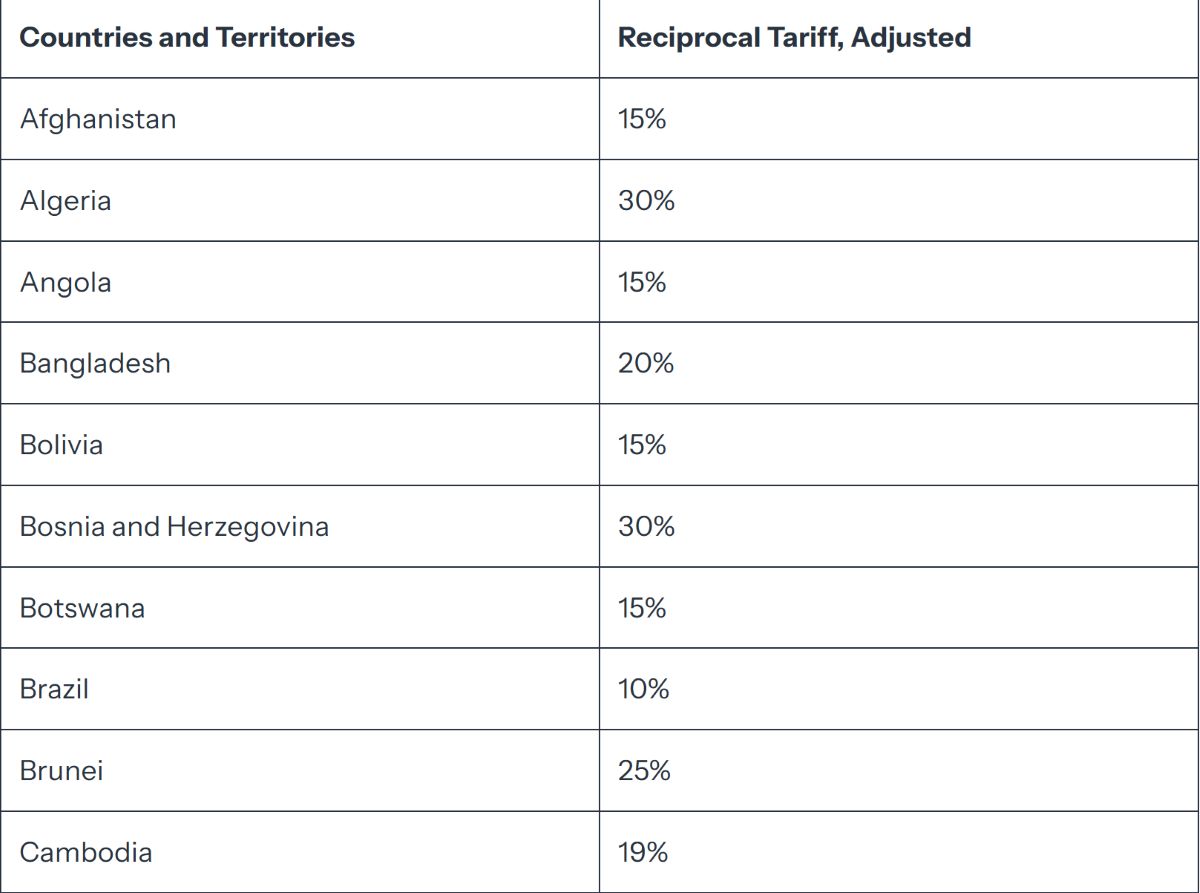
Task: Click Bangladesh's 20% tariff value
Action: 646,363
